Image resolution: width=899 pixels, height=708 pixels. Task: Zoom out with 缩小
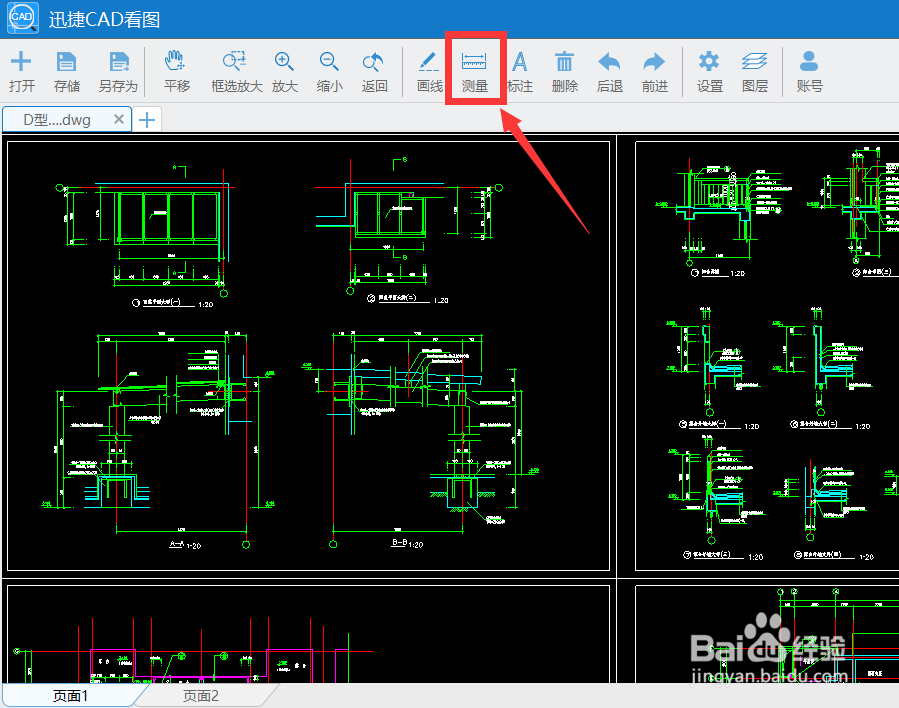330,72
